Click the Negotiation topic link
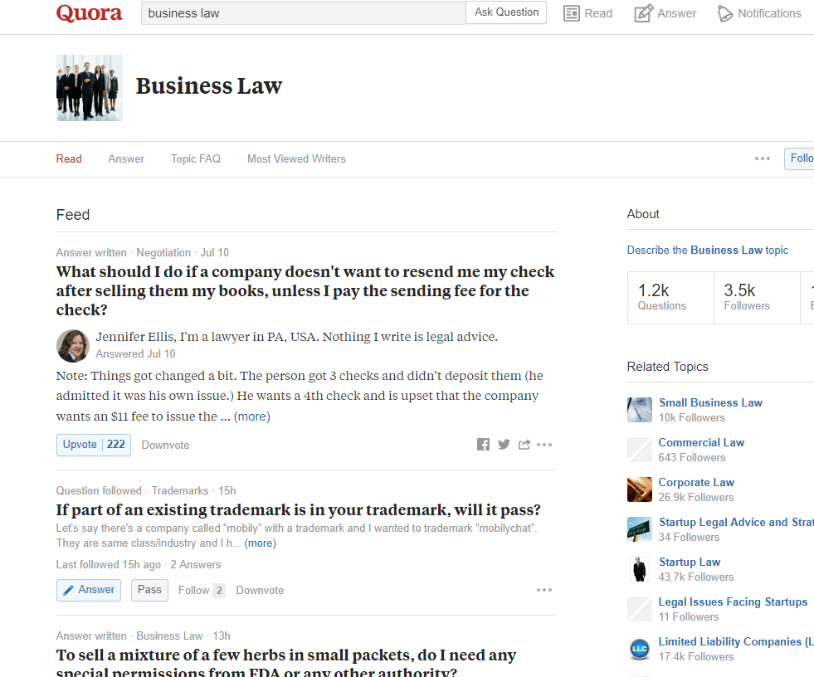Image resolution: width=814 pixels, height=677 pixels. tap(164, 252)
